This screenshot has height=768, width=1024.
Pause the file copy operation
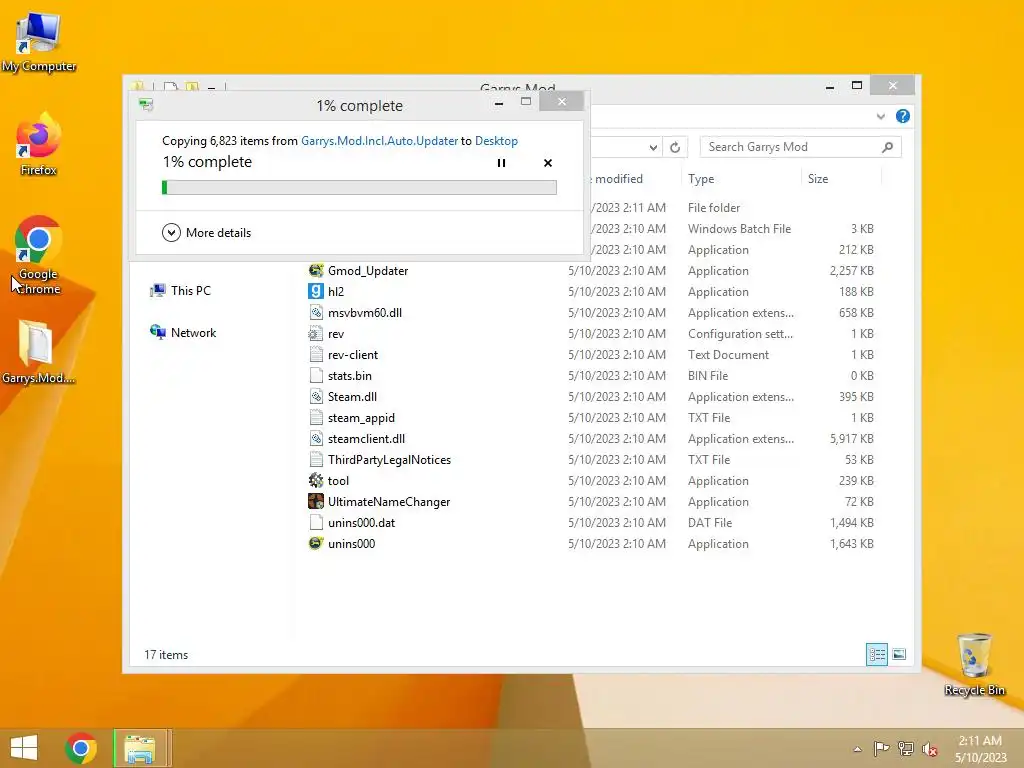502,163
